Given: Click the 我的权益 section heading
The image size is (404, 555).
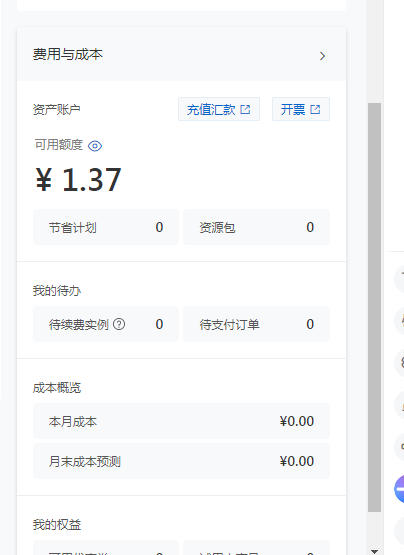Looking at the screenshot, I should pos(57,525).
